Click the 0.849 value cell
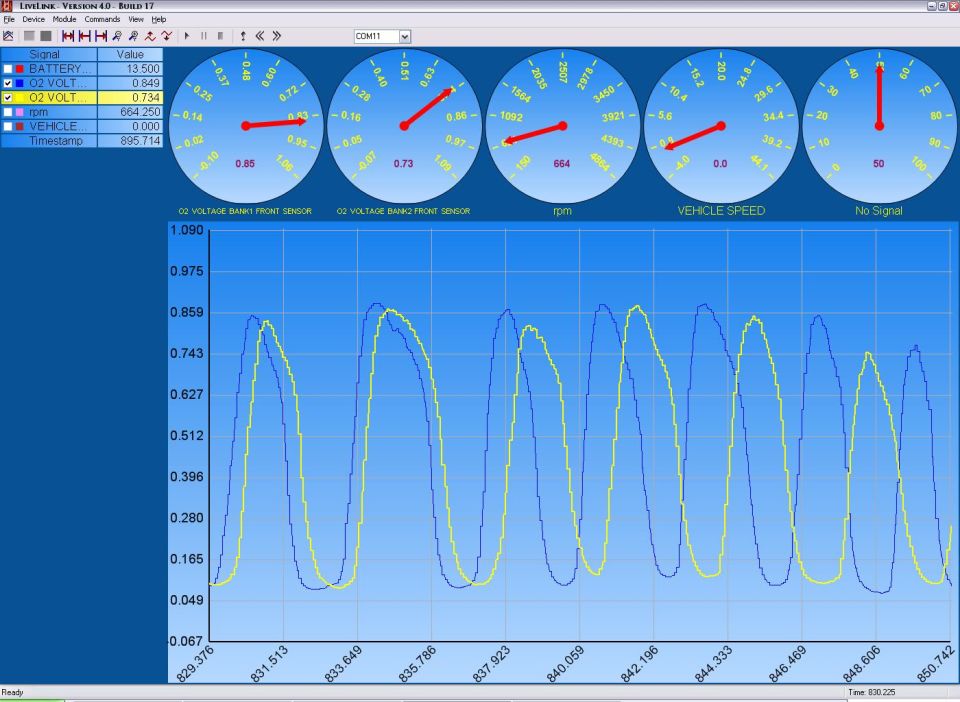 click(130, 83)
